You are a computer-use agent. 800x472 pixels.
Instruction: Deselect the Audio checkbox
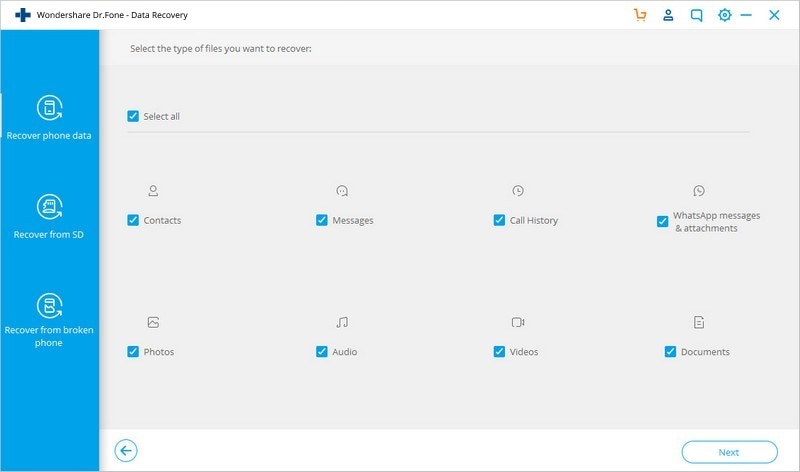click(322, 352)
